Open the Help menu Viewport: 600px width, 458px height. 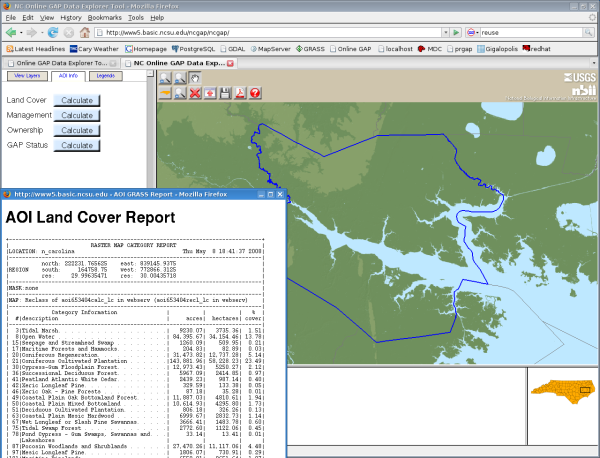pos(157,18)
